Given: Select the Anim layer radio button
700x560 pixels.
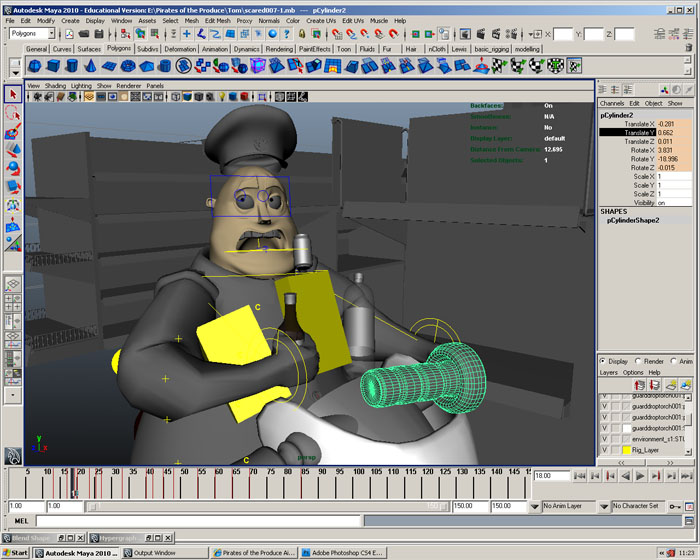Looking at the screenshot, I should tap(674, 361).
